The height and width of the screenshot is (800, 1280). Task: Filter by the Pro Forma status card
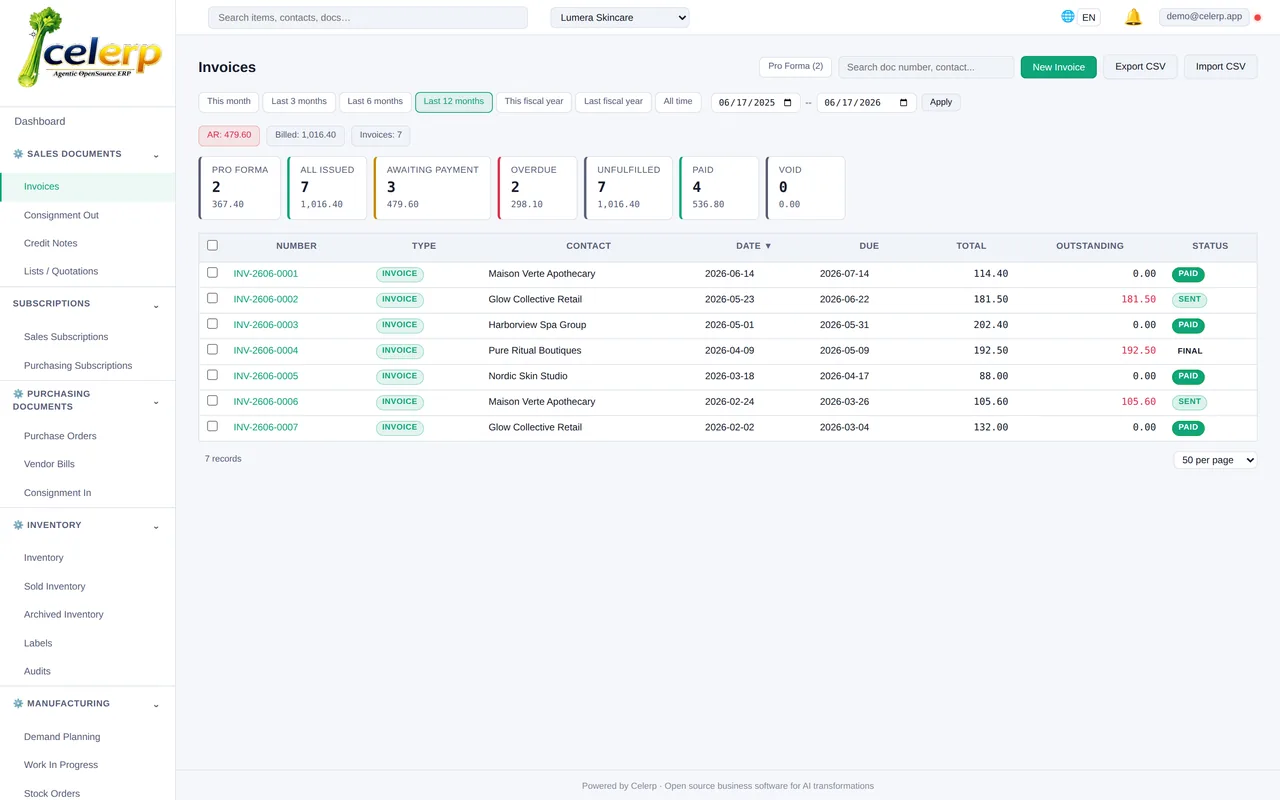pos(240,188)
